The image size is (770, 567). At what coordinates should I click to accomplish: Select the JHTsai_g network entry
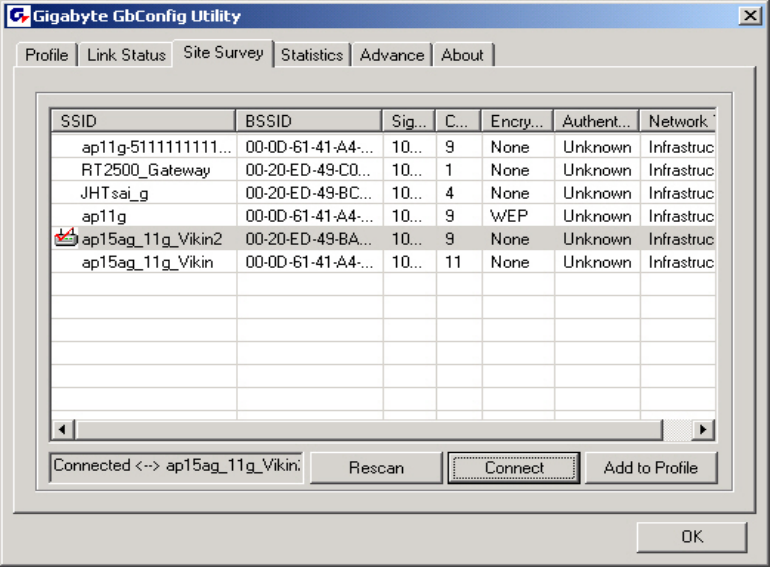(383, 193)
